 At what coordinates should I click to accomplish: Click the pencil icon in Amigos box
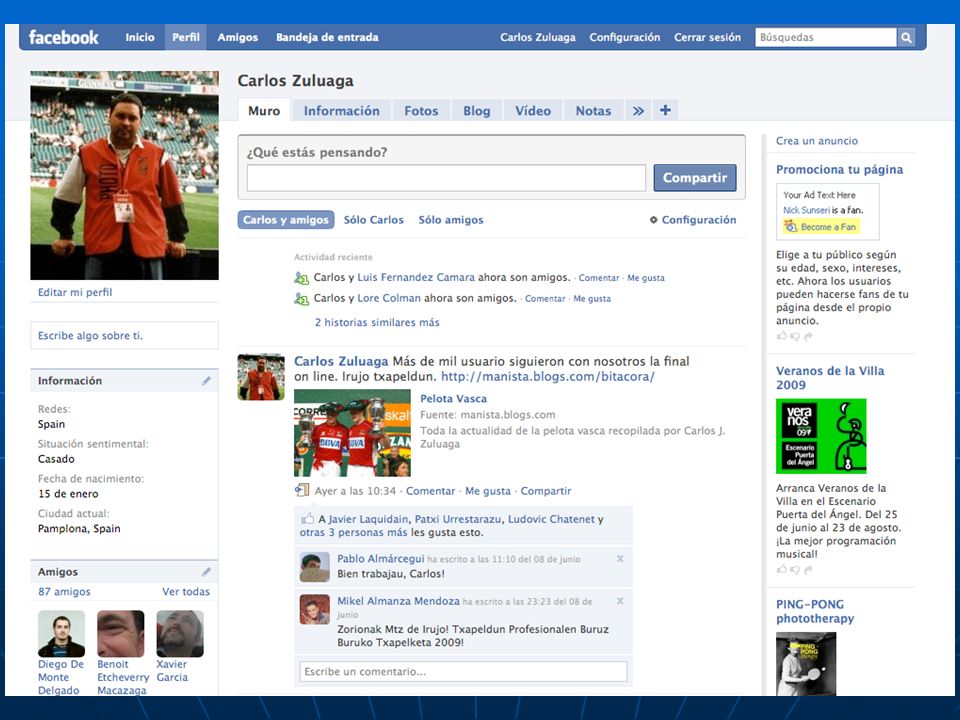[206, 572]
